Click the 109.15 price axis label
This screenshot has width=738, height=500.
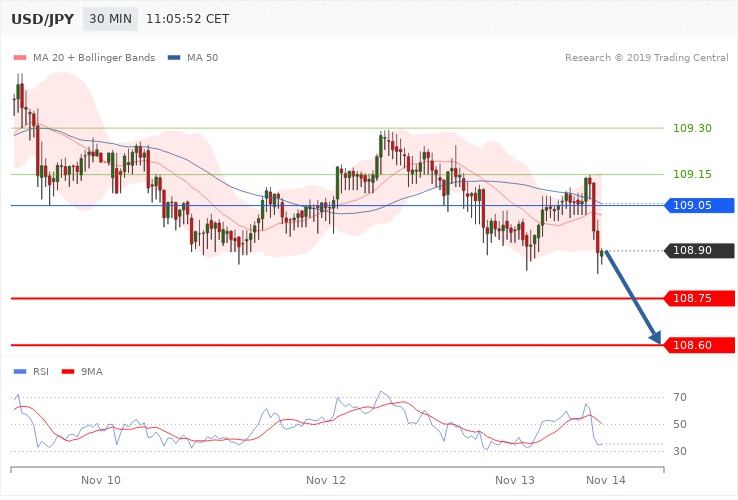(x=692, y=175)
